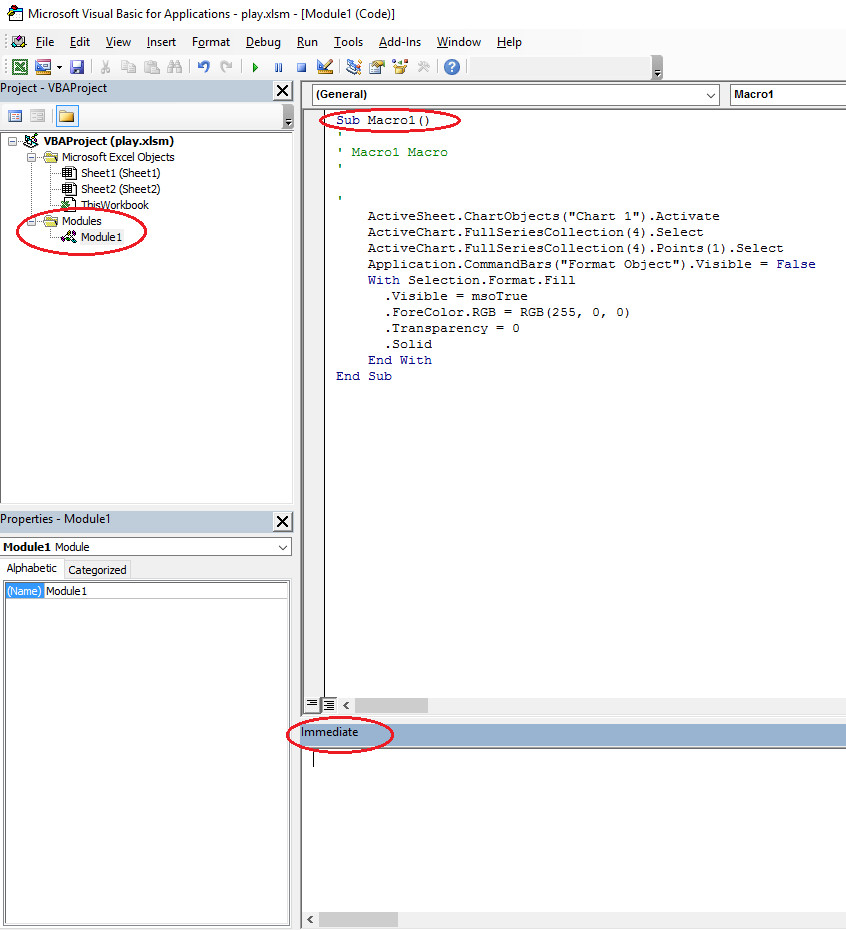Open the Module1 dropdown in Properties

click(x=282, y=547)
